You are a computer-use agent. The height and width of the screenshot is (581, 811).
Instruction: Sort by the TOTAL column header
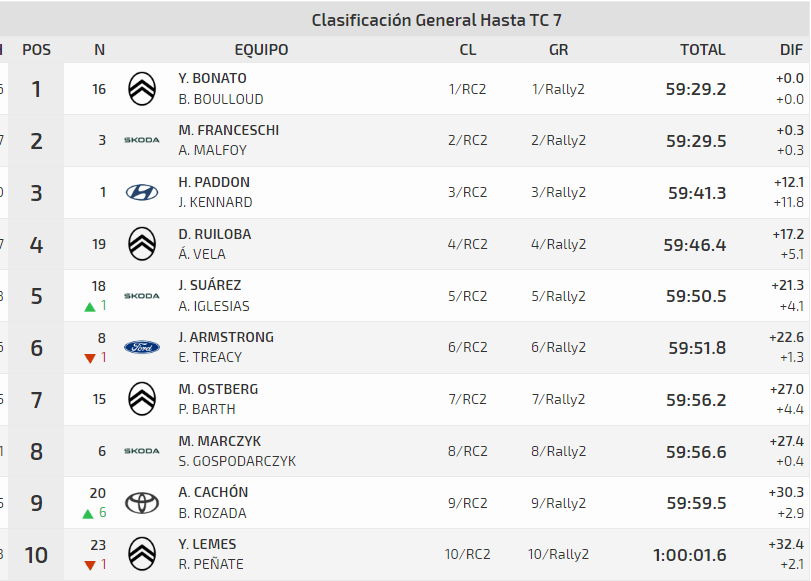[702, 50]
